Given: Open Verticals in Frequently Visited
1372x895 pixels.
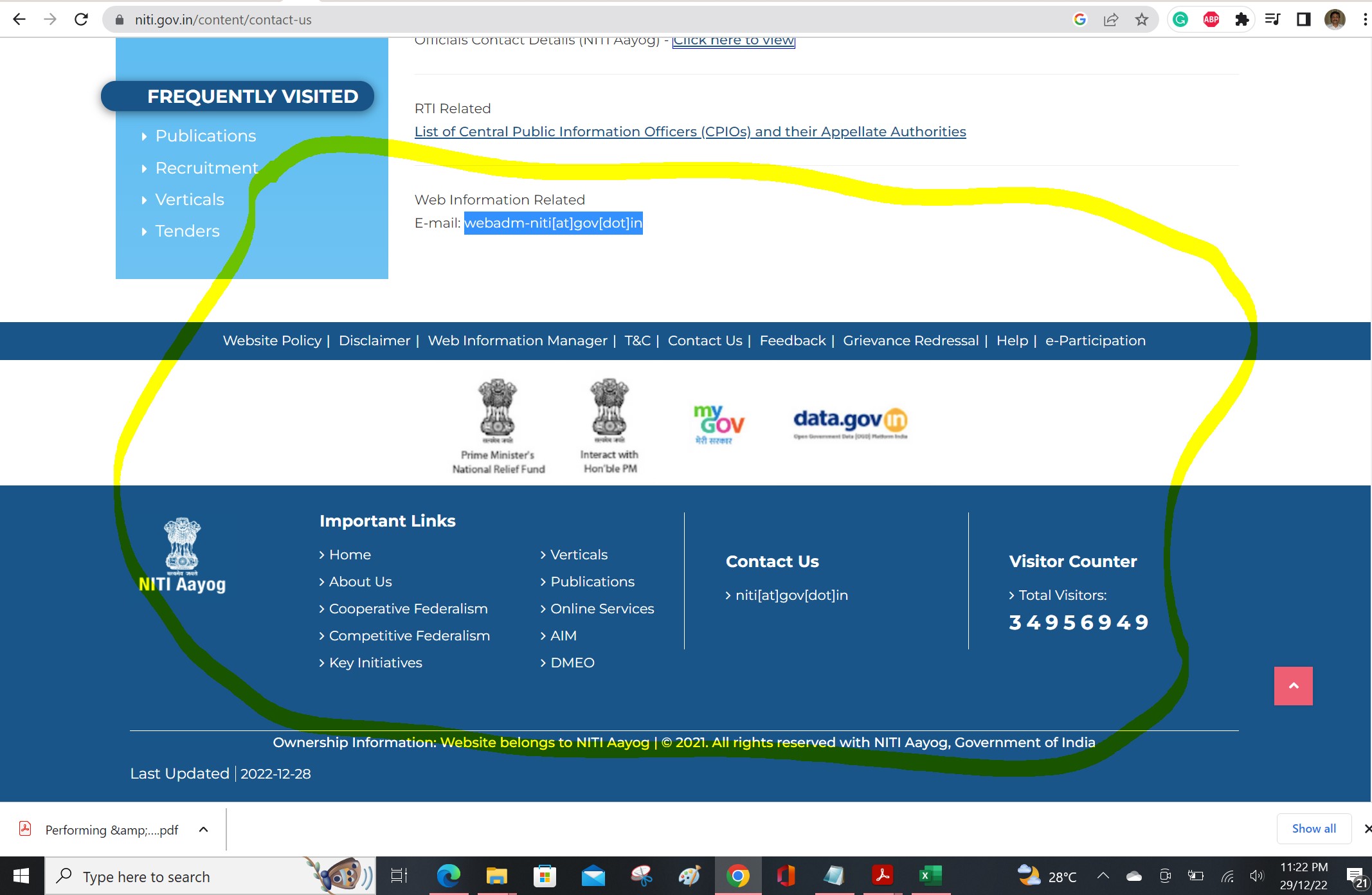Looking at the screenshot, I should 190,199.
